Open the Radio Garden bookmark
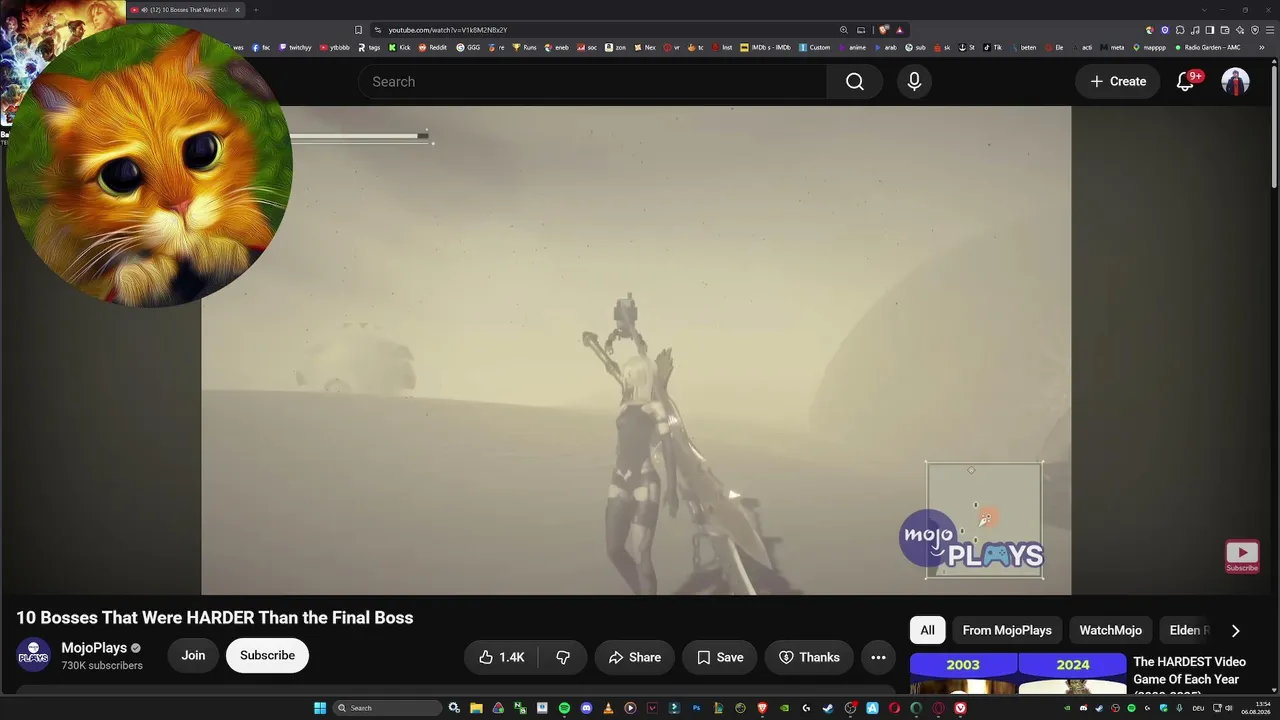Viewport: 1280px width, 720px height. tap(1208, 47)
